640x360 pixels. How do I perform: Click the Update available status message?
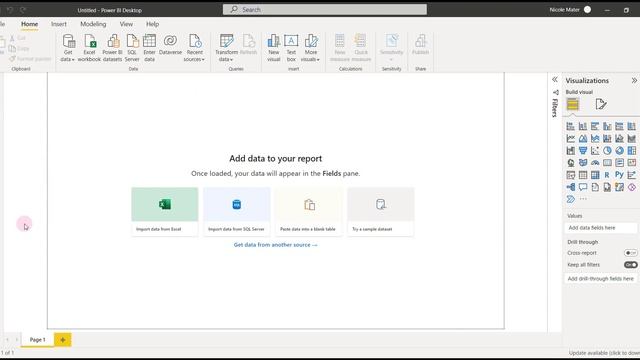pos(604,353)
